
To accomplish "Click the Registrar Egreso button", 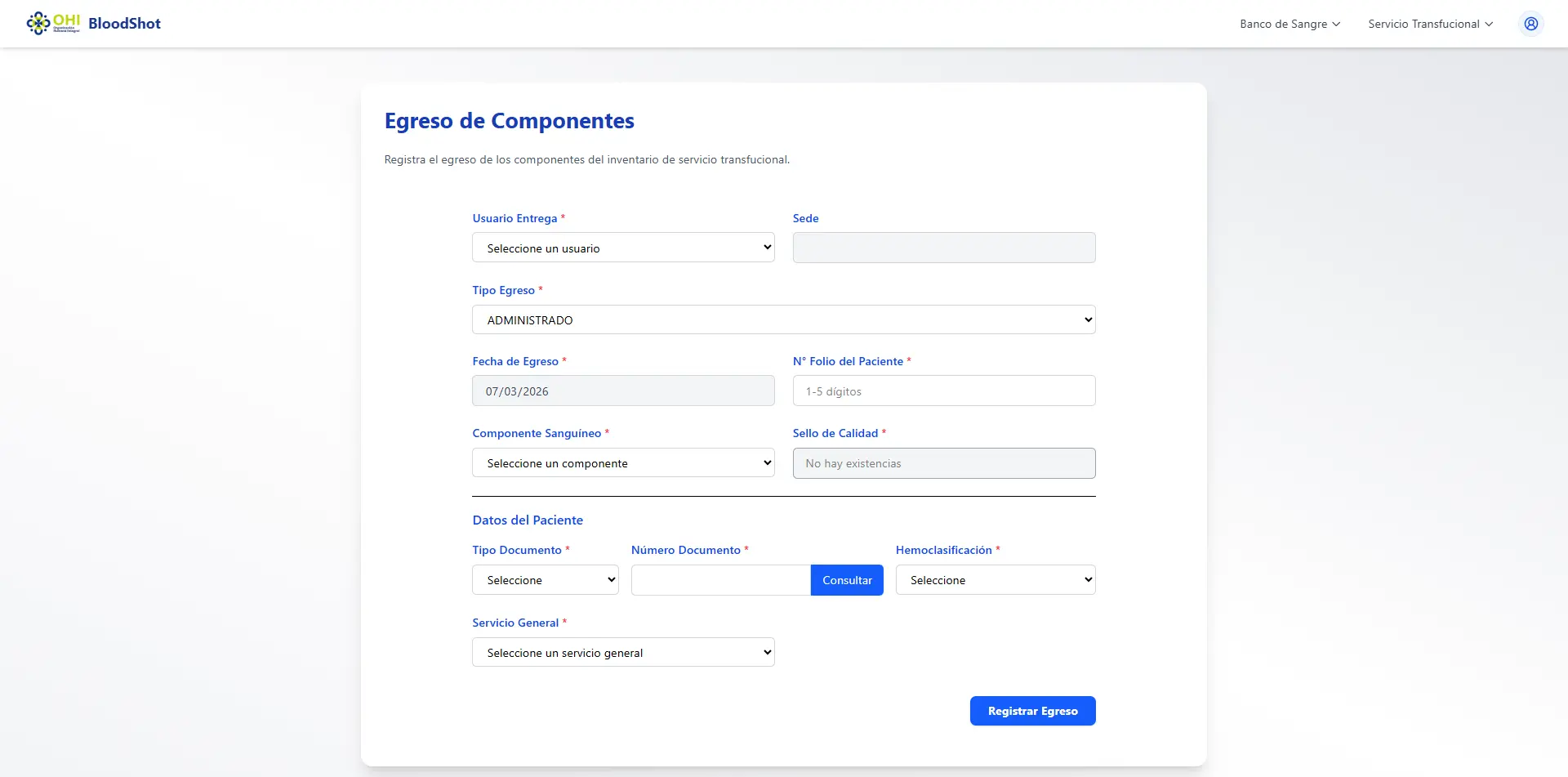I will pos(1032,711).
